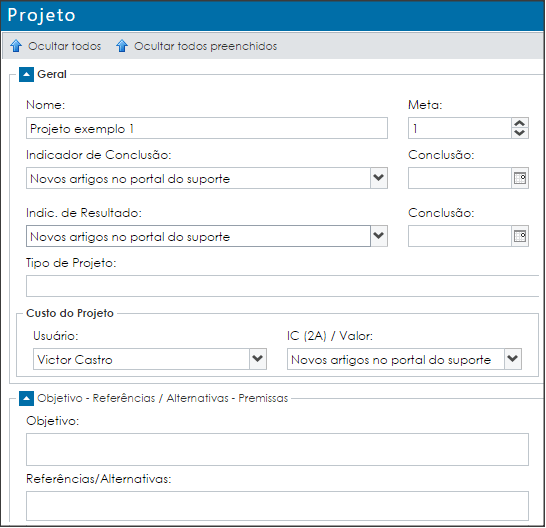Click Ocultar todos preenchidos link
Image resolution: width=546 pixels, height=528 pixels.
coord(205,46)
